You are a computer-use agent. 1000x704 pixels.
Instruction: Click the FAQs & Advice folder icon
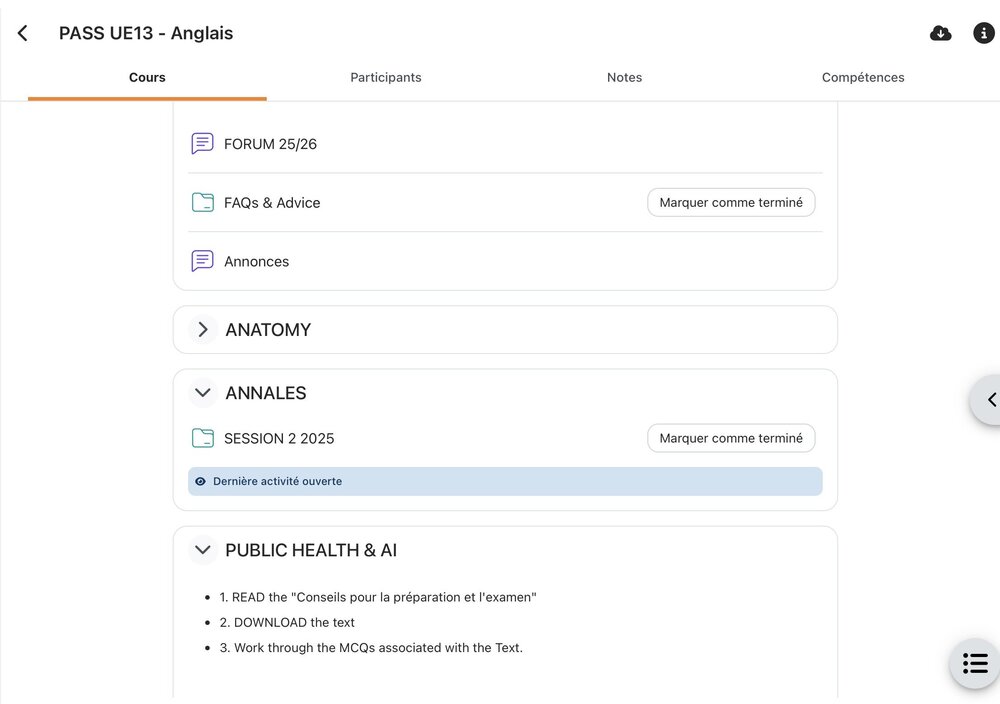tap(202, 203)
